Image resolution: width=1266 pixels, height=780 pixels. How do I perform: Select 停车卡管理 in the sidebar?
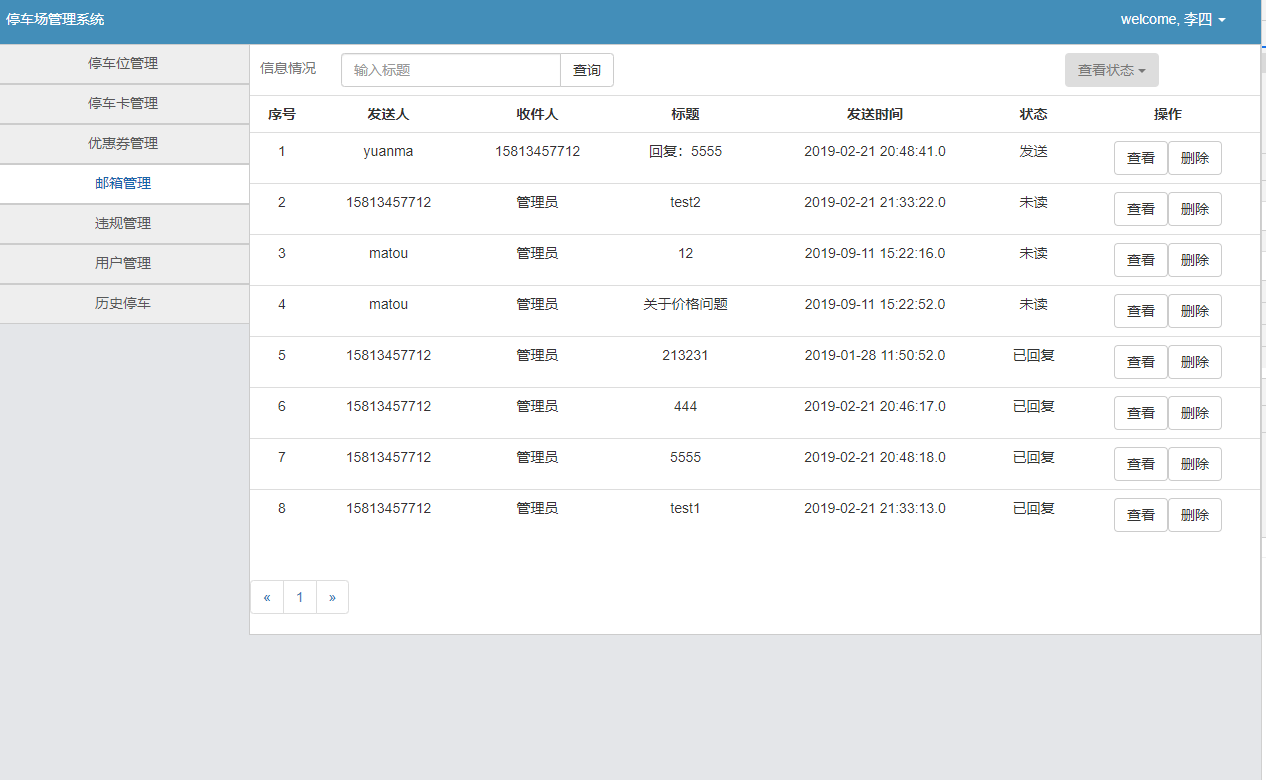click(x=124, y=103)
